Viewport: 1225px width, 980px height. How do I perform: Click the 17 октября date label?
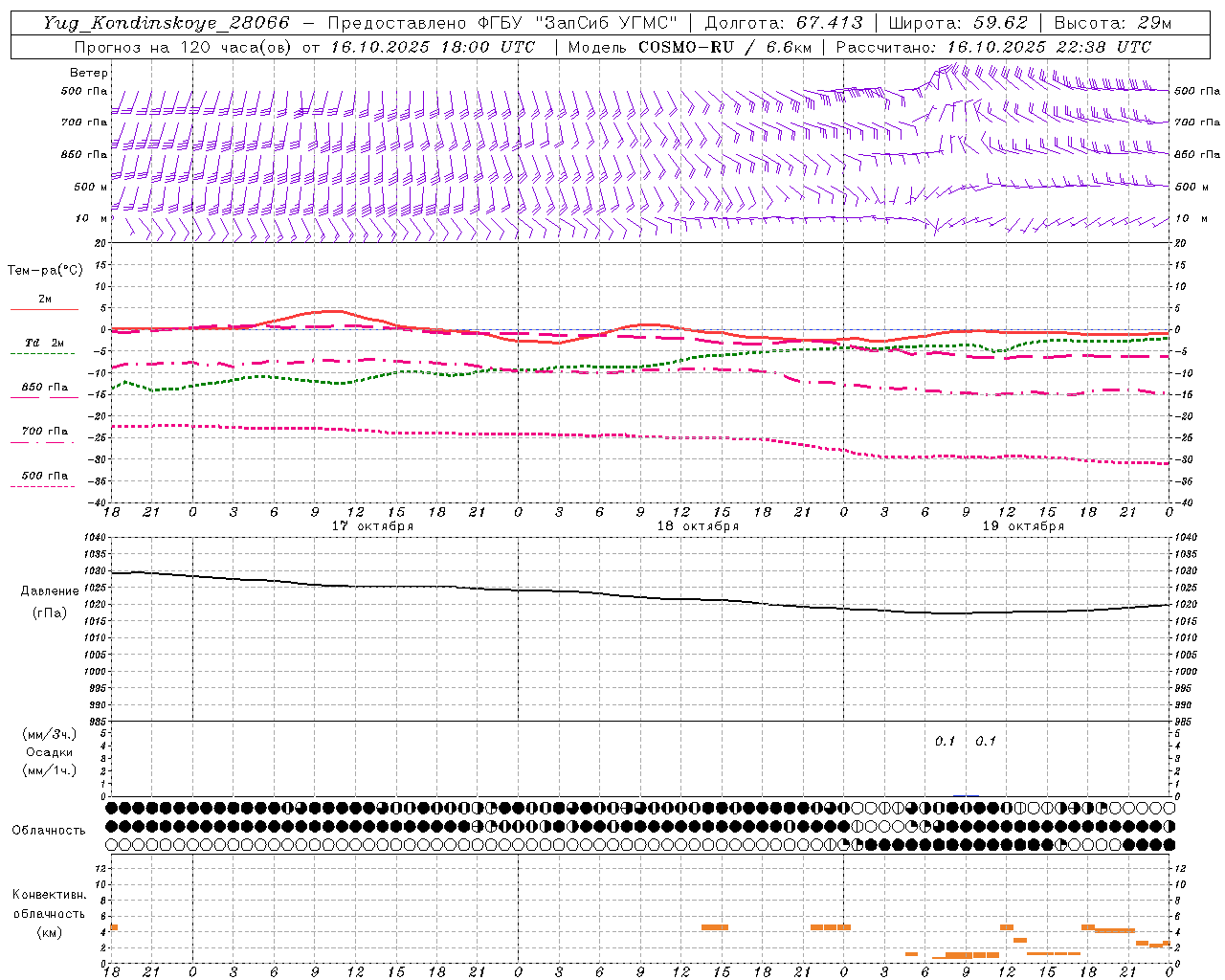click(x=372, y=526)
